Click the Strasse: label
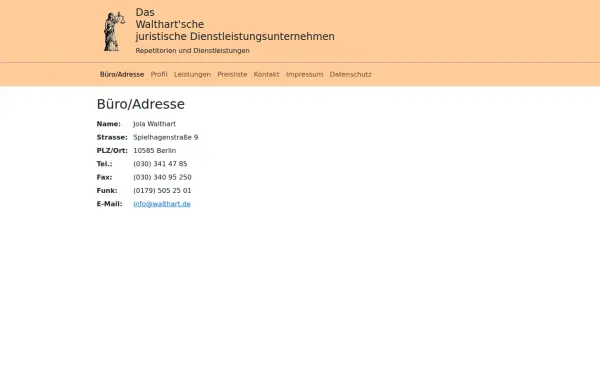The image size is (600, 375). (x=112, y=137)
